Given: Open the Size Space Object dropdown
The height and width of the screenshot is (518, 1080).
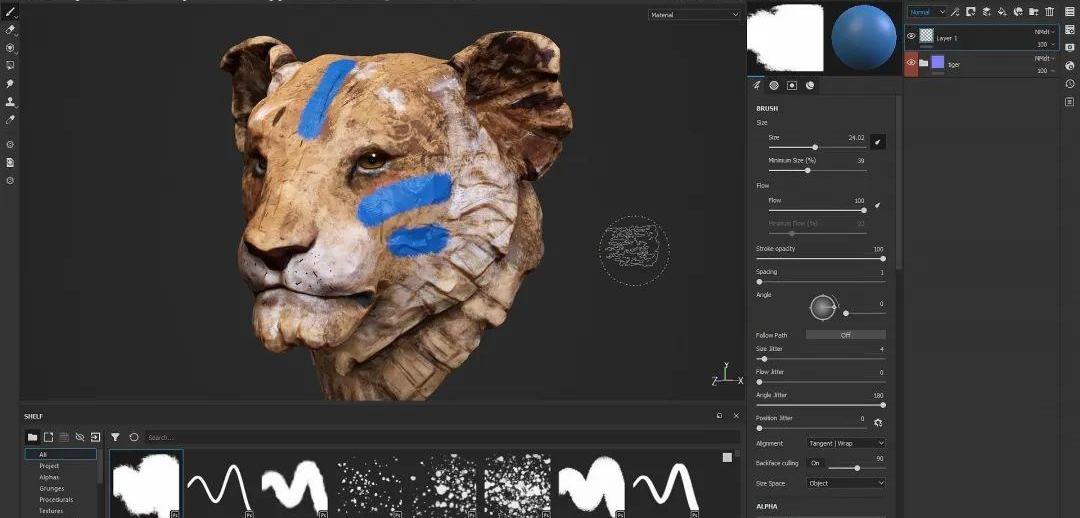Looking at the screenshot, I should click(x=845, y=483).
